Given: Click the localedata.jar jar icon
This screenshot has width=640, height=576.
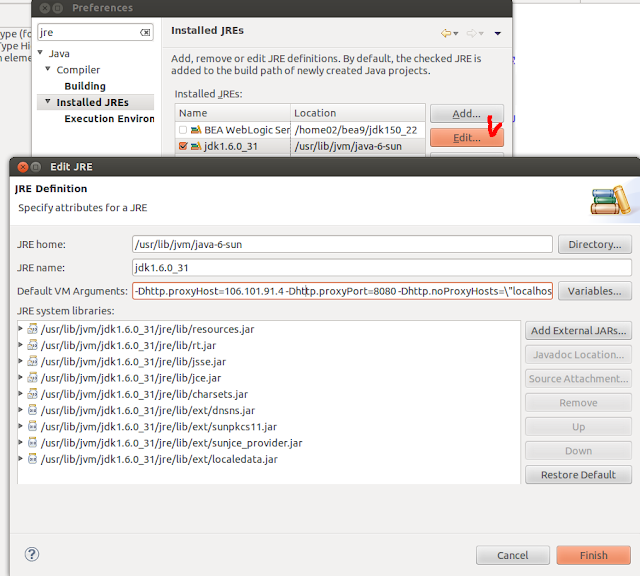Looking at the screenshot, I should 33,459.
